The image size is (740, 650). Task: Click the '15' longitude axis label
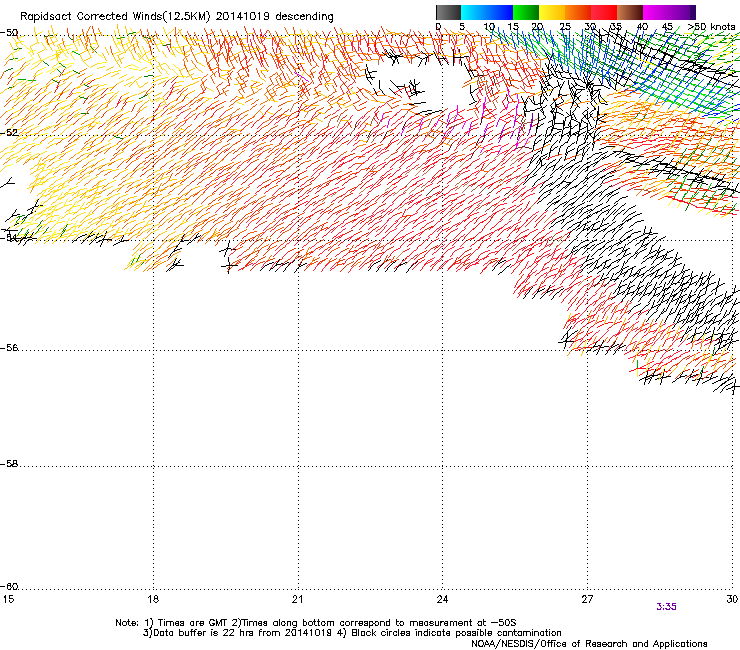click(8, 599)
